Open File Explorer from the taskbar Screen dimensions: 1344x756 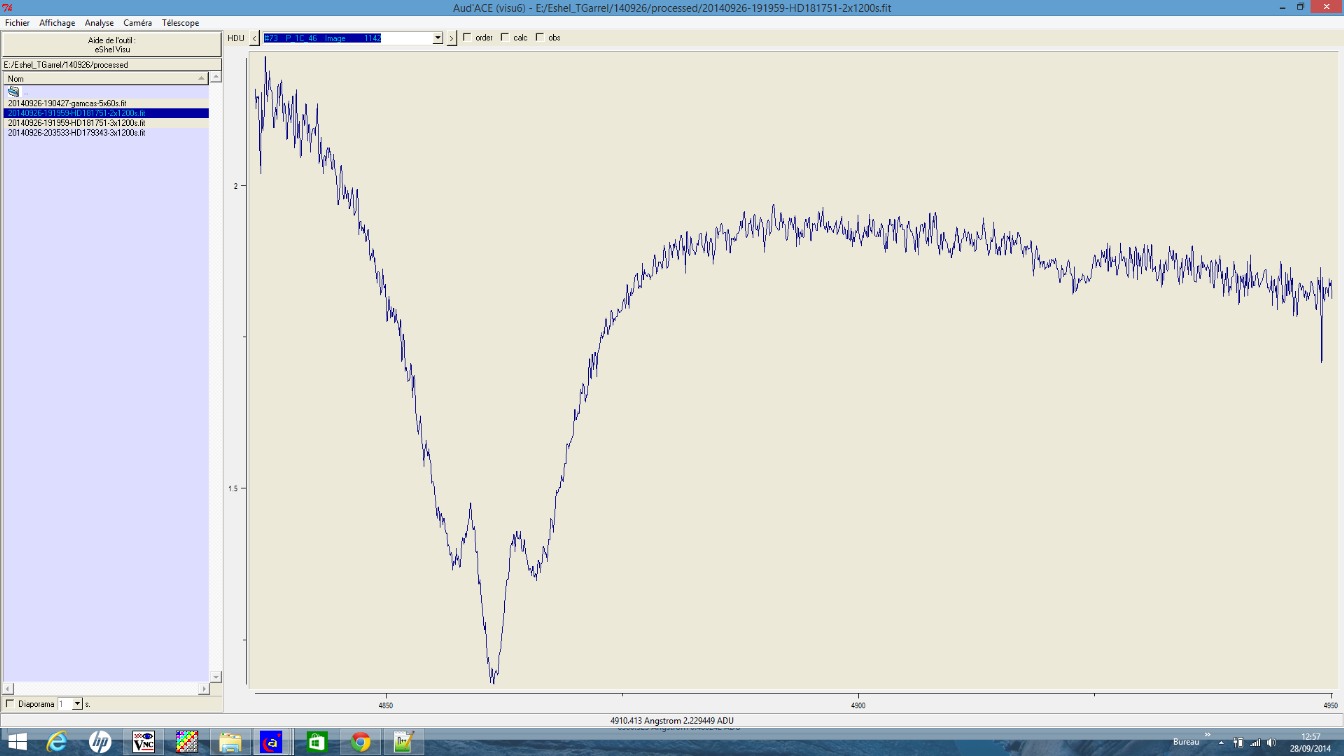[x=230, y=742]
